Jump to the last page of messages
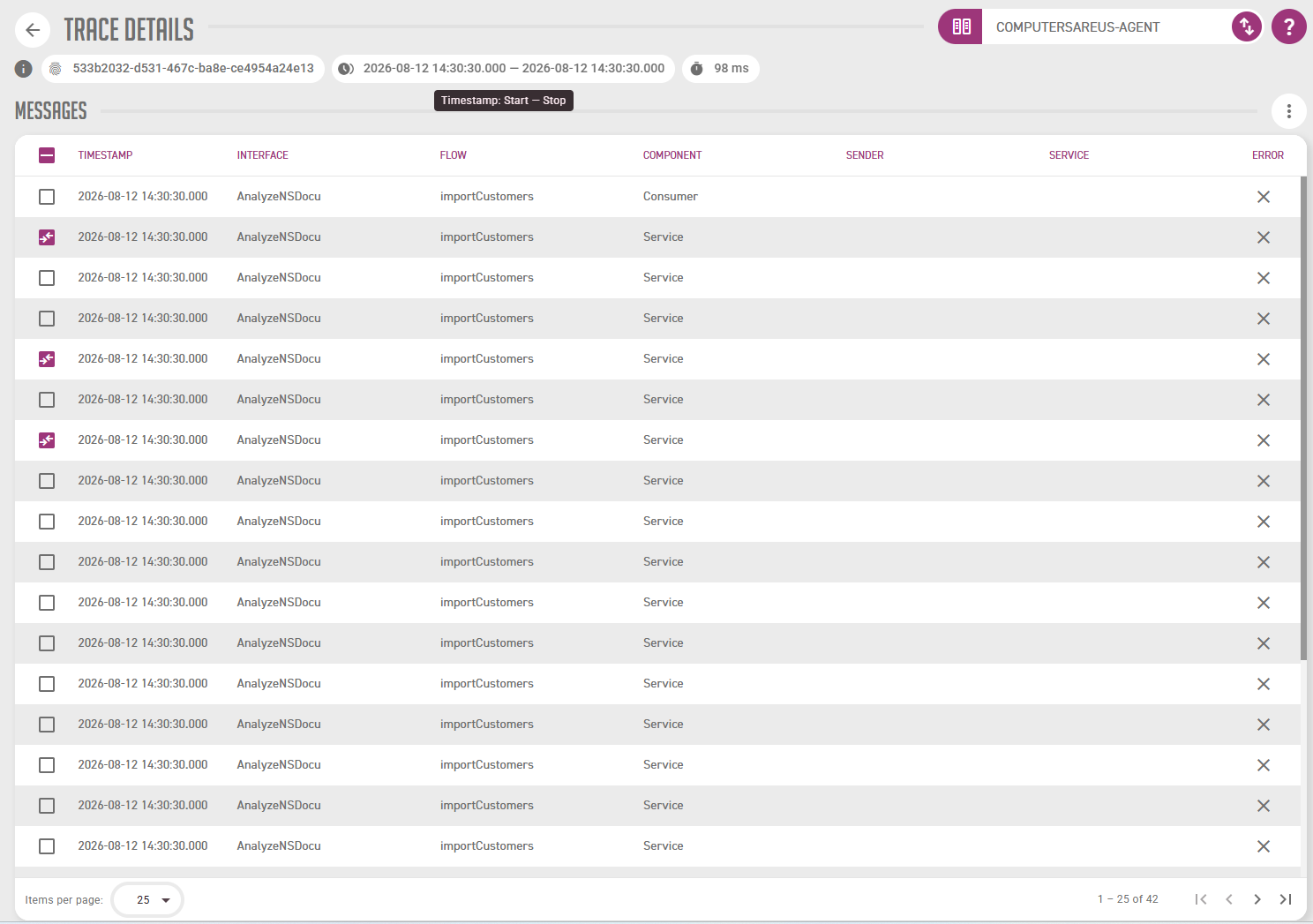The width and height of the screenshot is (1313, 924). click(x=1286, y=899)
